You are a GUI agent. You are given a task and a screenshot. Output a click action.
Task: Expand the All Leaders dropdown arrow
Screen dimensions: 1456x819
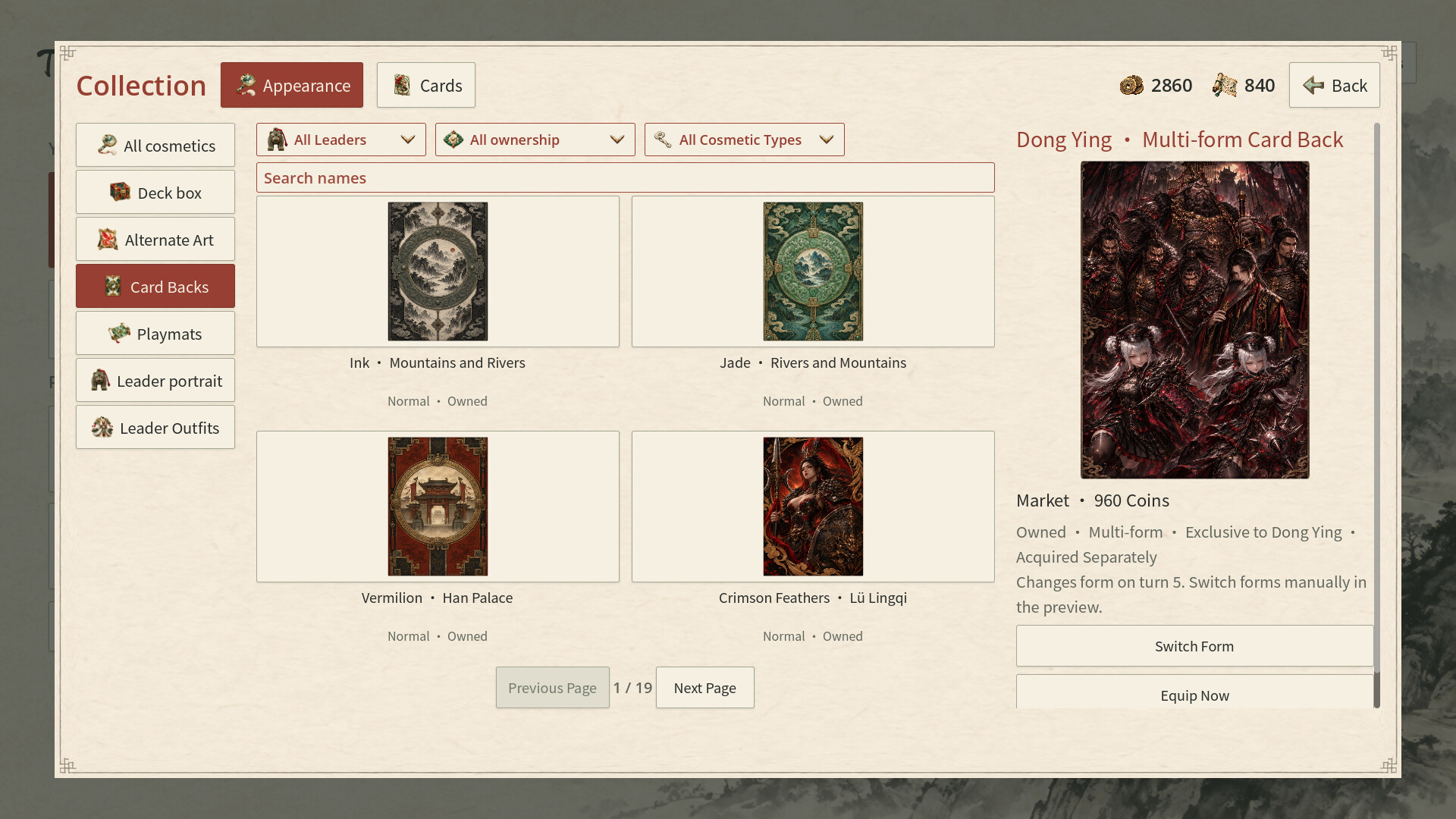click(x=408, y=140)
